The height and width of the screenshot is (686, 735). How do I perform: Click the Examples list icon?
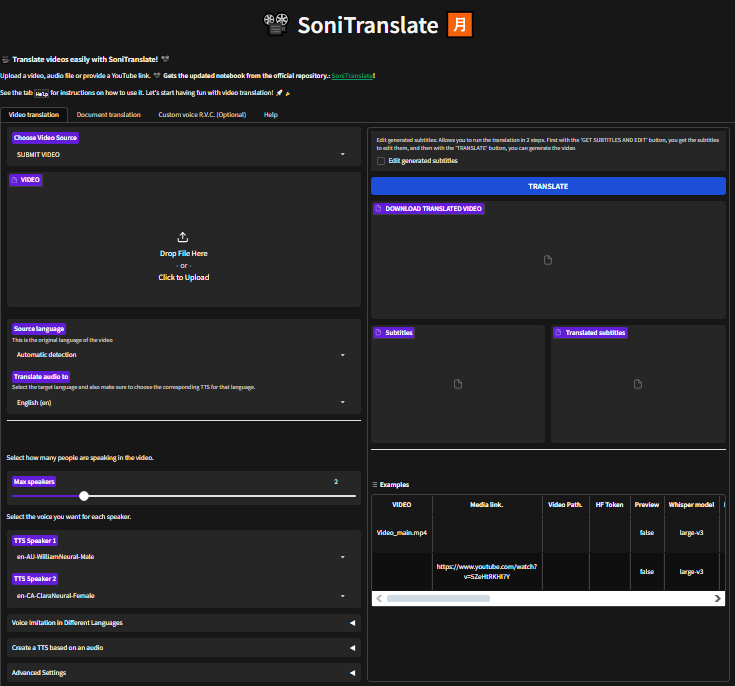coord(375,484)
